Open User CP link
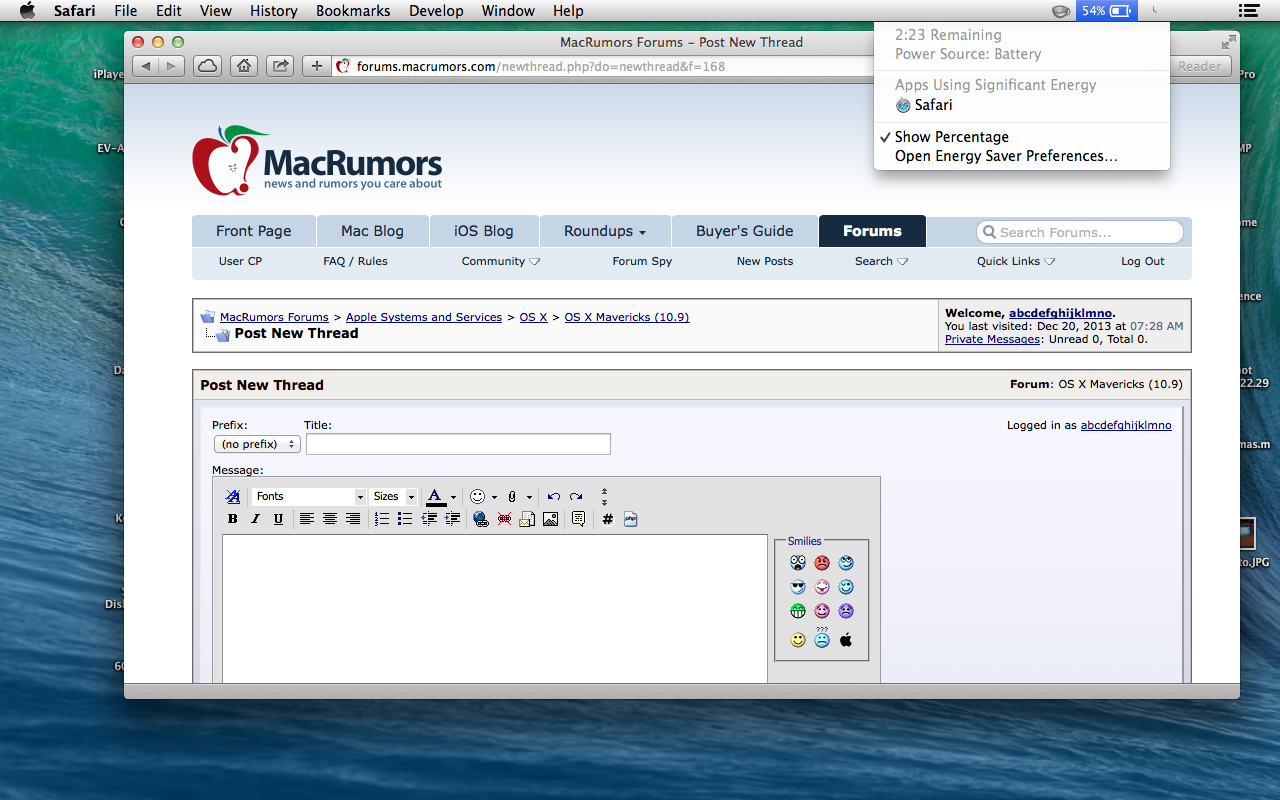 click(x=240, y=261)
